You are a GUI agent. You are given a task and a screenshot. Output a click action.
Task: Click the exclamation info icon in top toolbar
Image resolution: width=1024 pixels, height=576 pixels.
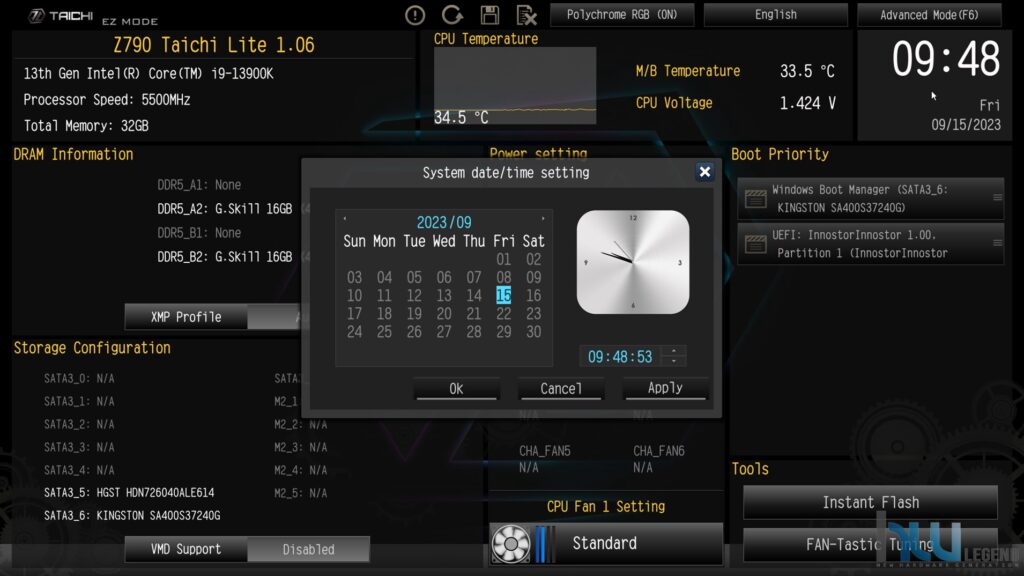[415, 15]
